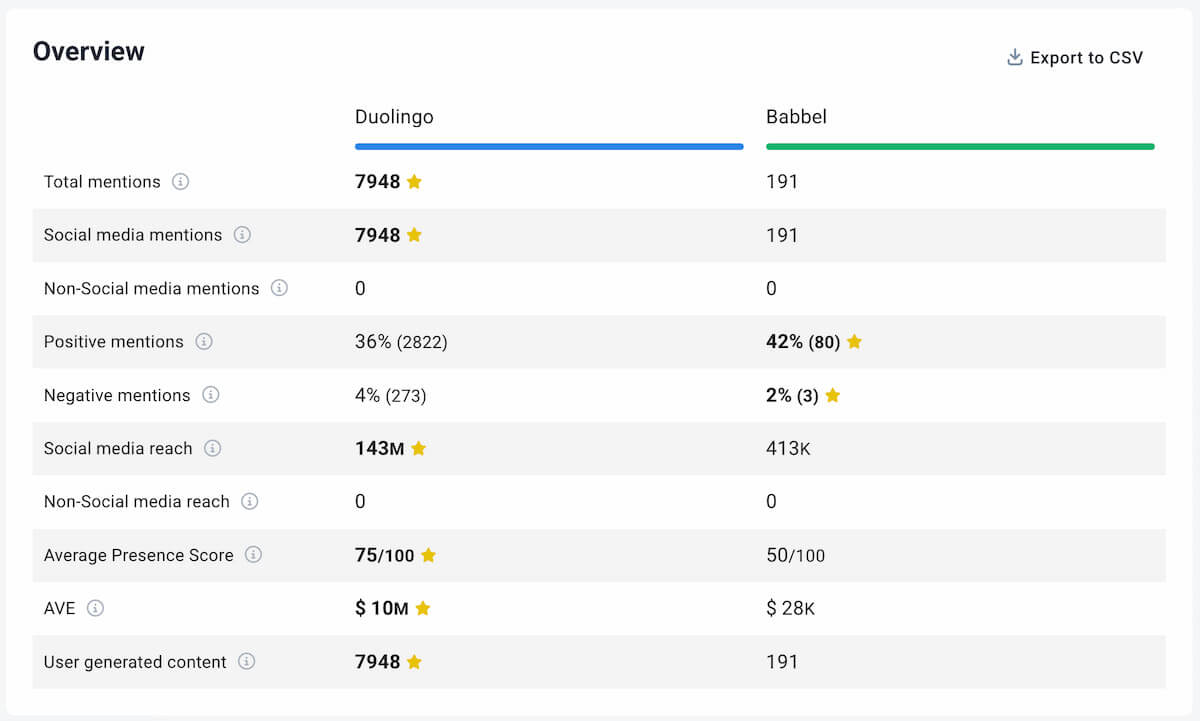Click Export to CSV

tap(1087, 57)
